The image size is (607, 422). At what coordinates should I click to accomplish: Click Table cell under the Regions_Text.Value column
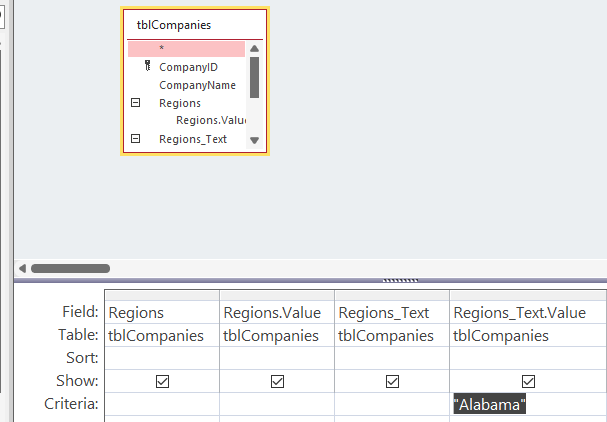(x=528, y=335)
